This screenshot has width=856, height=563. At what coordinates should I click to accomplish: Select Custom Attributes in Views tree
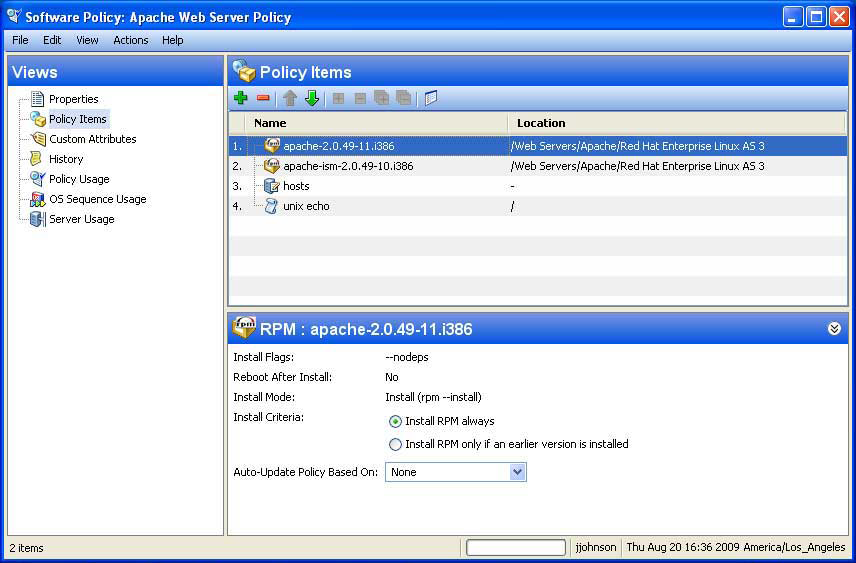pyautogui.click(x=93, y=139)
